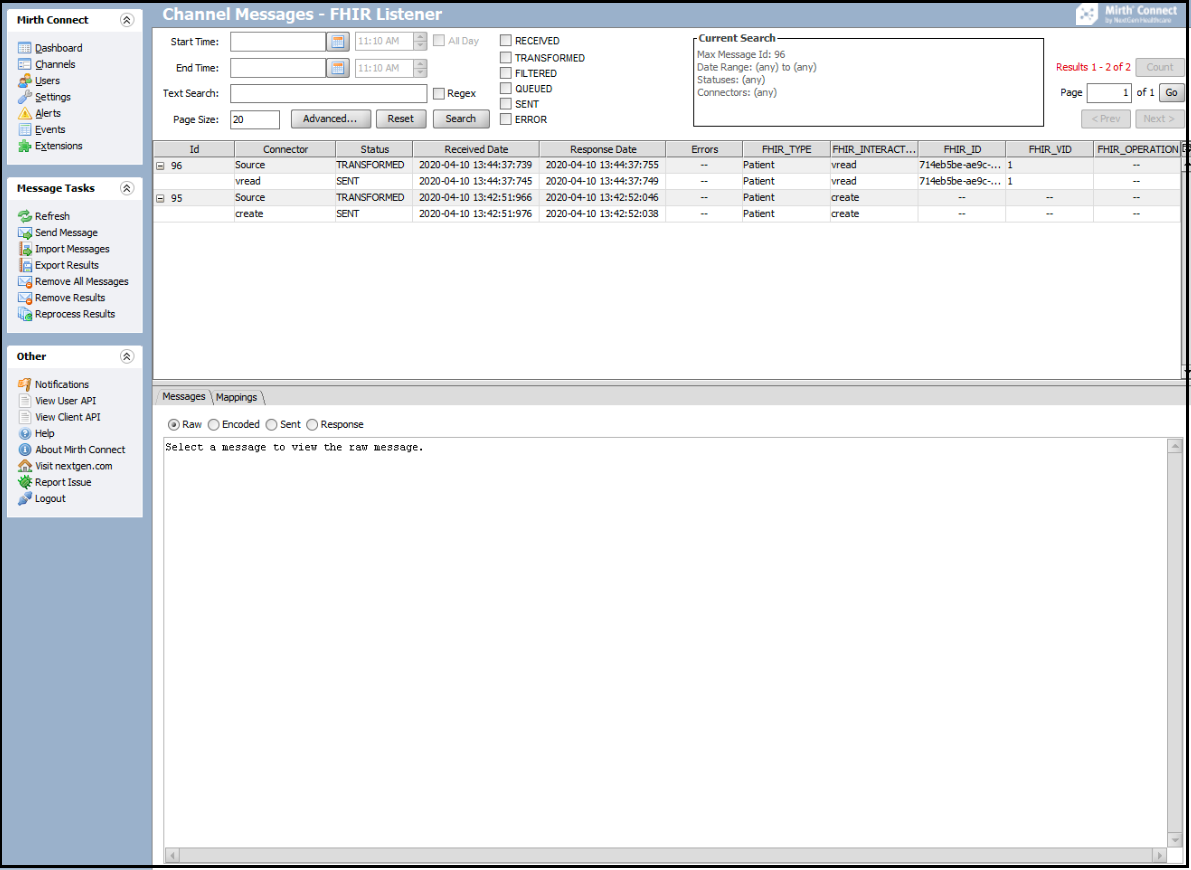The height and width of the screenshot is (870, 1191).
Task: Collapse message 95 row
Action: 160,198
